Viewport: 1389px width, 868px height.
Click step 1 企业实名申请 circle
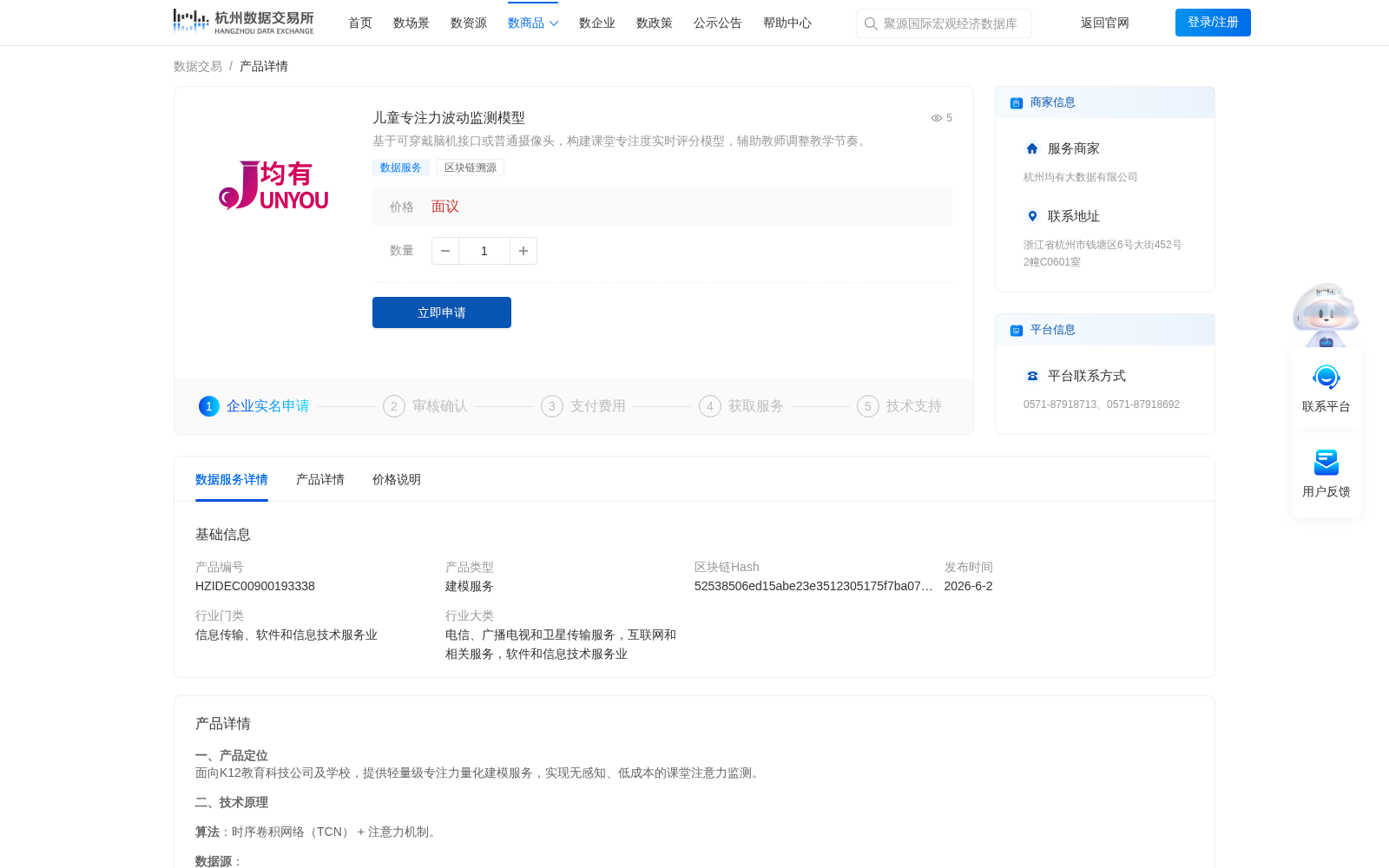pos(209,406)
